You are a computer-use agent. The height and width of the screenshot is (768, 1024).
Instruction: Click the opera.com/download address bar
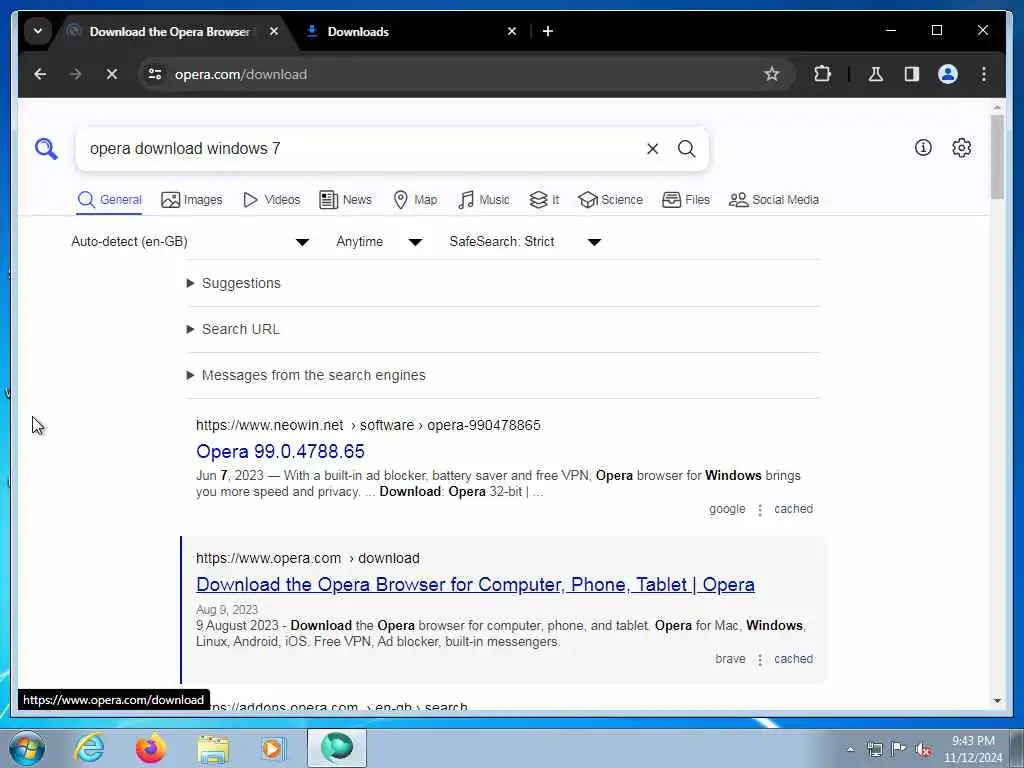click(x=457, y=74)
